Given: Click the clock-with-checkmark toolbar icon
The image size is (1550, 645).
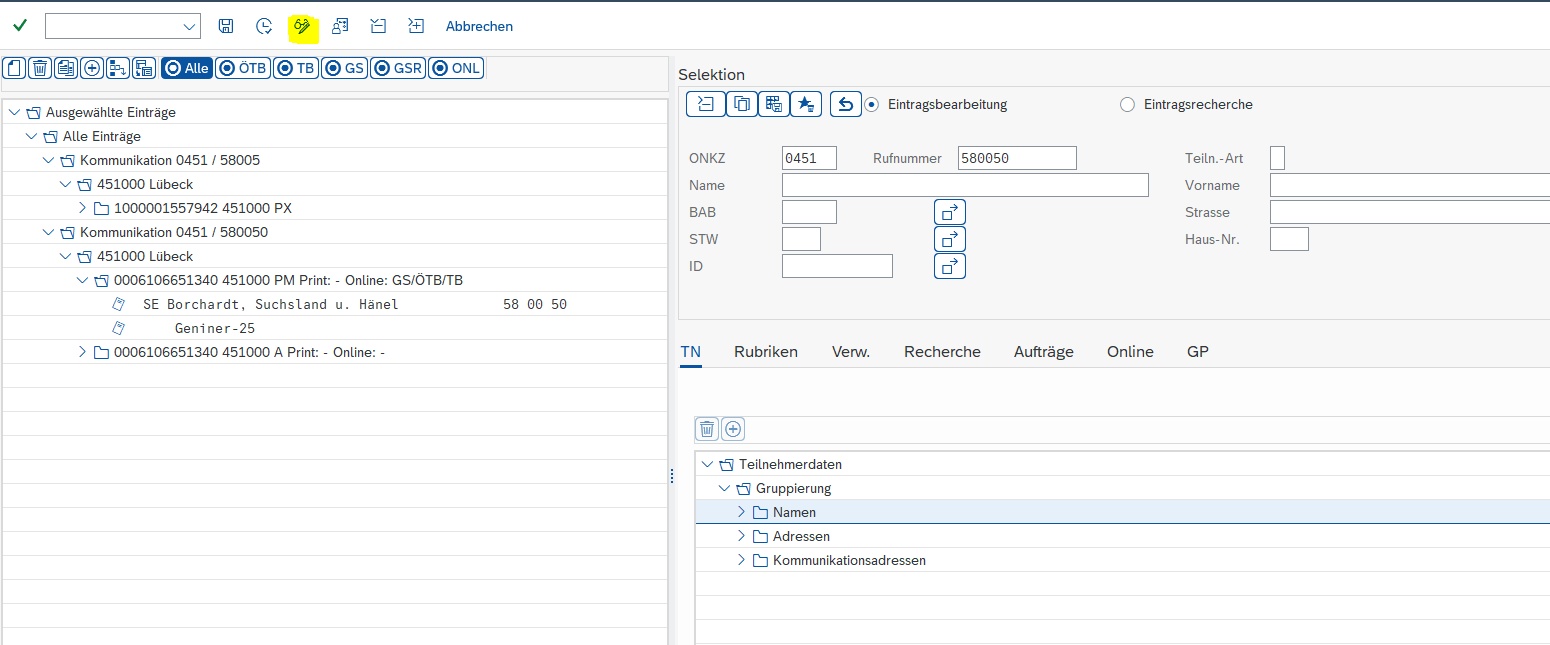Looking at the screenshot, I should (x=264, y=26).
